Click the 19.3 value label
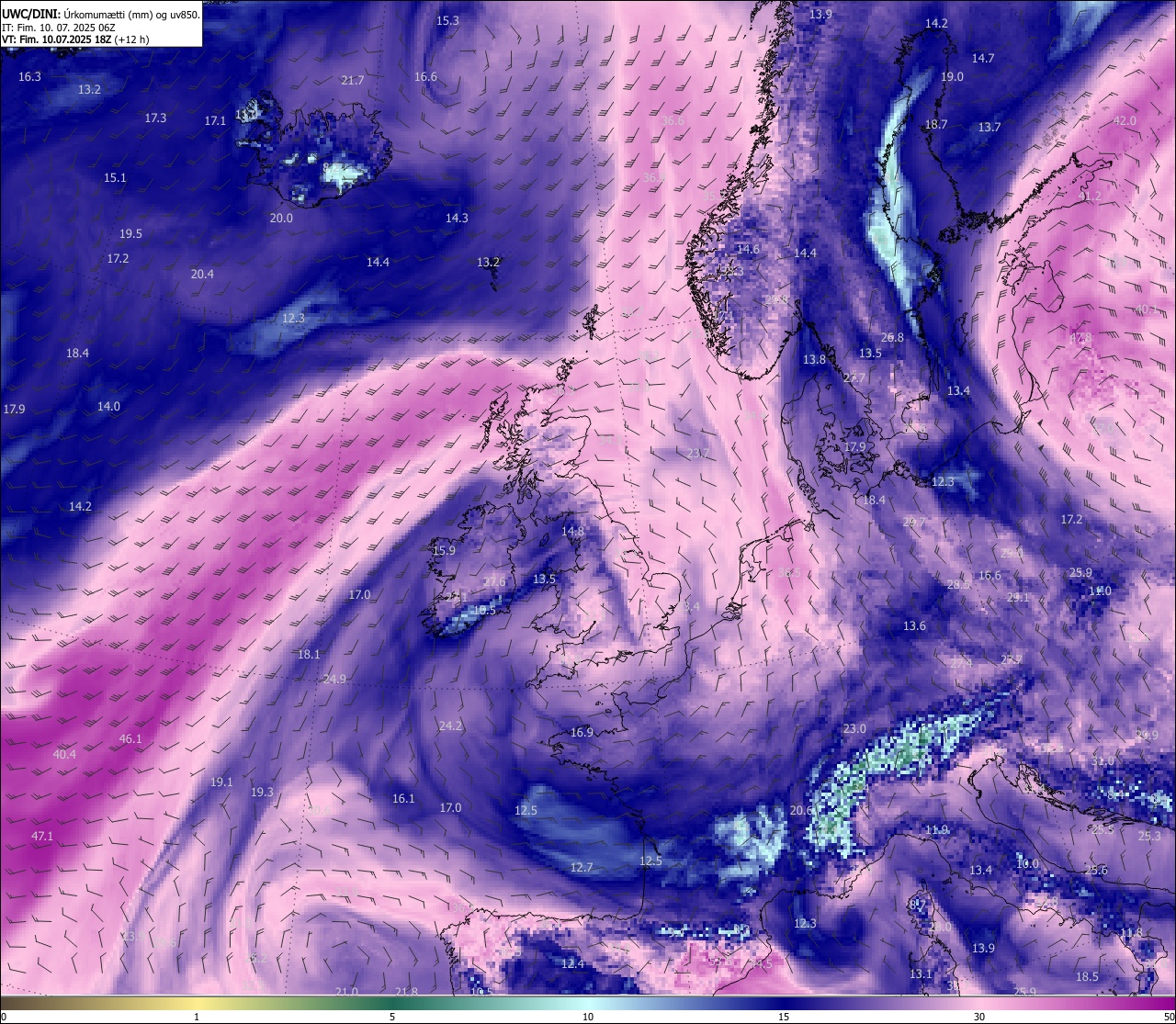The image size is (1176, 1024). pos(262,793)
